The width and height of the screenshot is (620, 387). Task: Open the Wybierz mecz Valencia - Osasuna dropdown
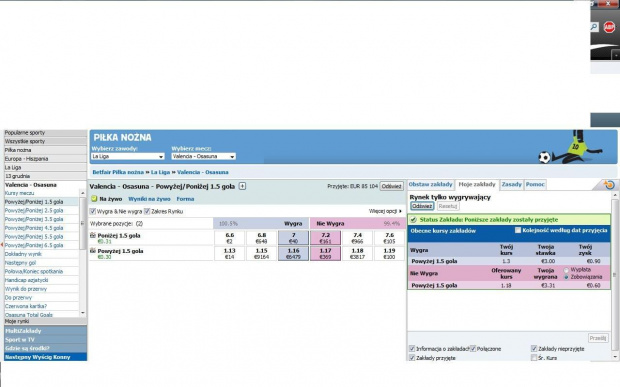[x=203, y=157]
